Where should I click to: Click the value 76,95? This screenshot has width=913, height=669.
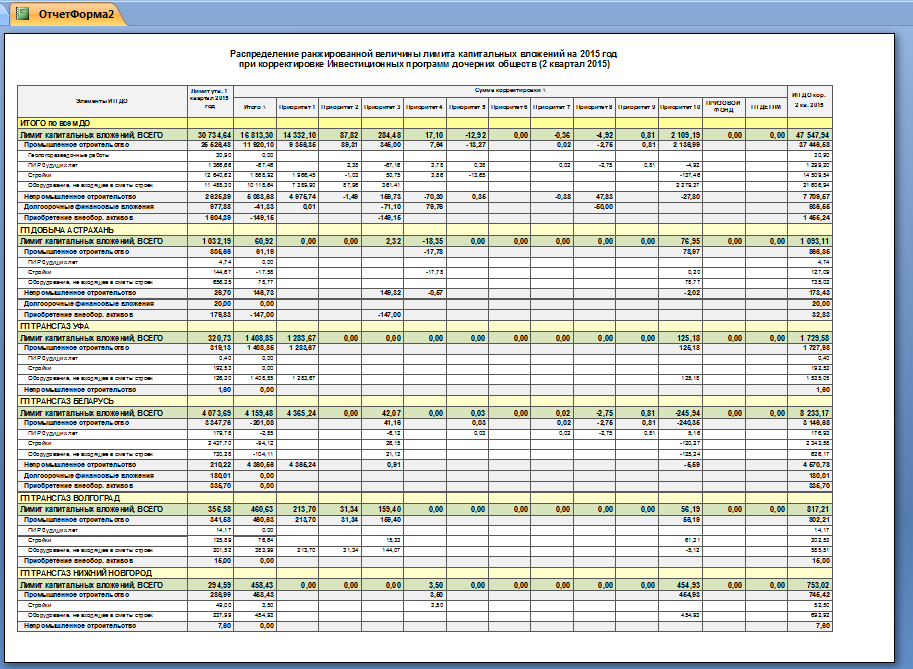[x=690, y=241]
